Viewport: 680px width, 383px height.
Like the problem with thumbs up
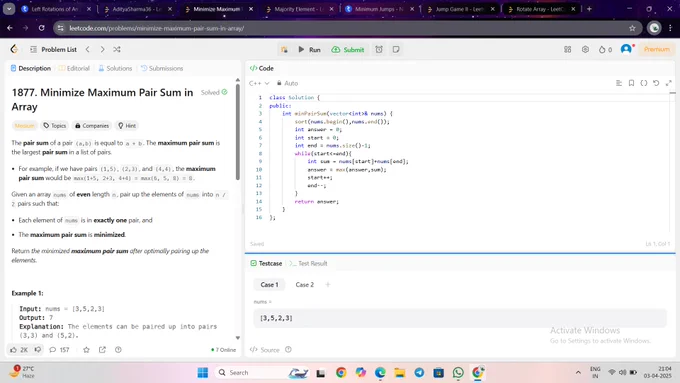click(19, 350)
